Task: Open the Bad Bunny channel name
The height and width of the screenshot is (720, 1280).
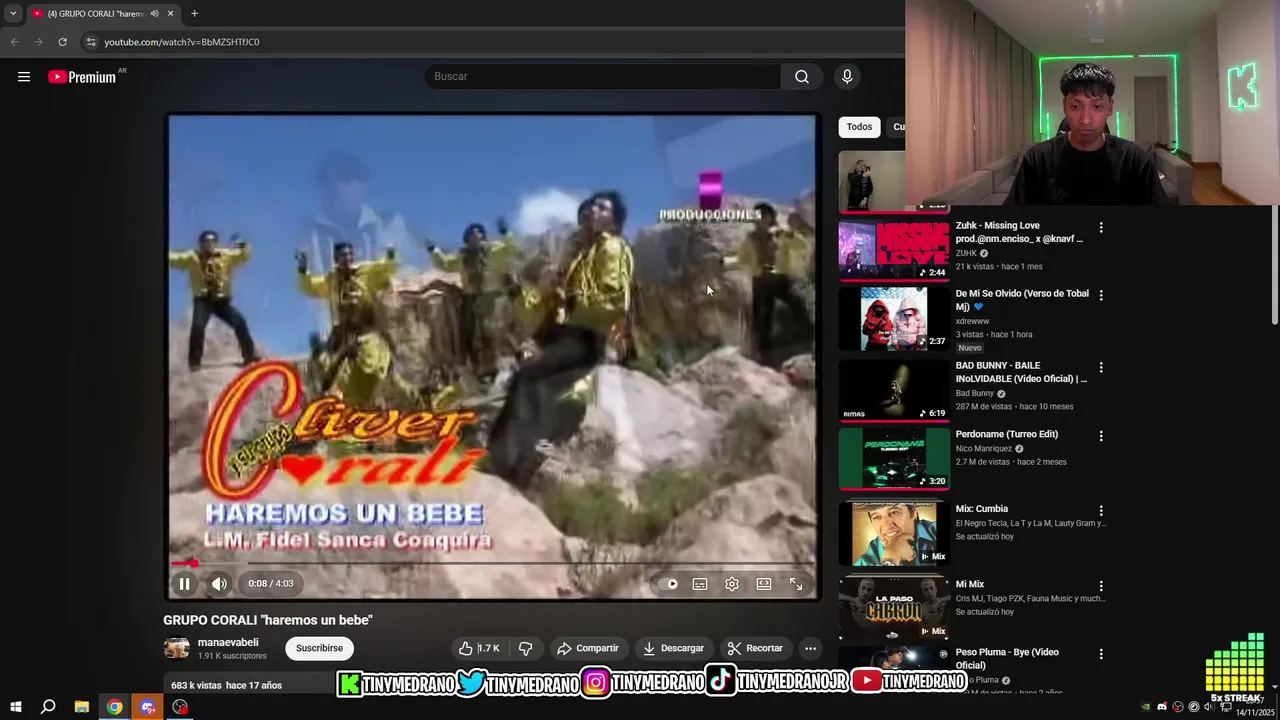Action: pyautogui.click(x=975, y=394)
